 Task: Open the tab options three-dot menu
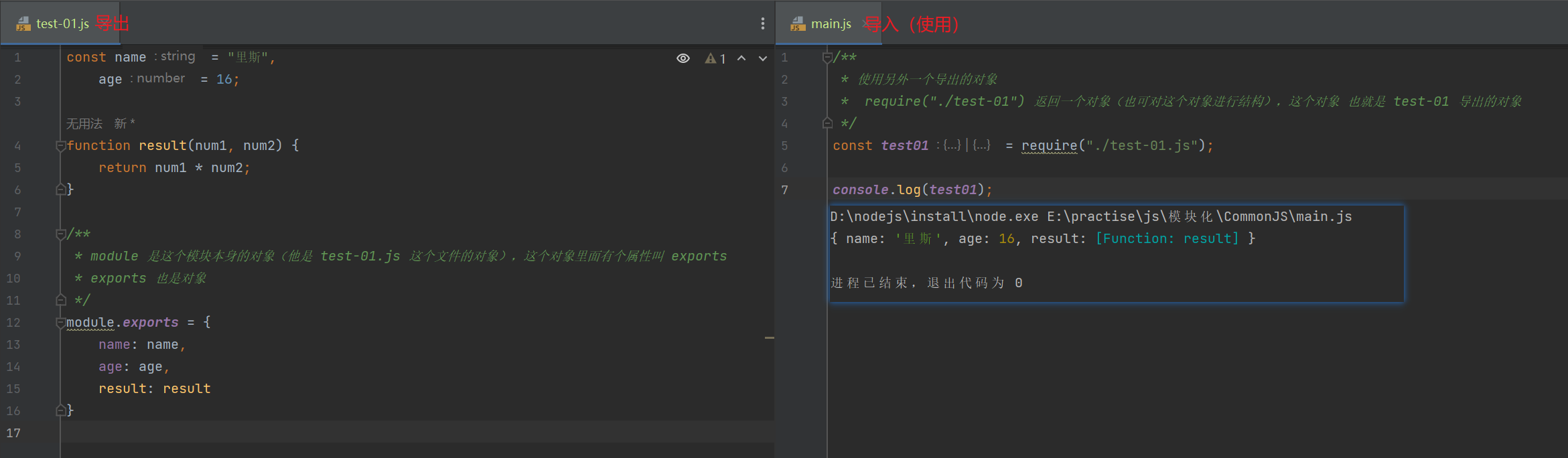[762, 23]
